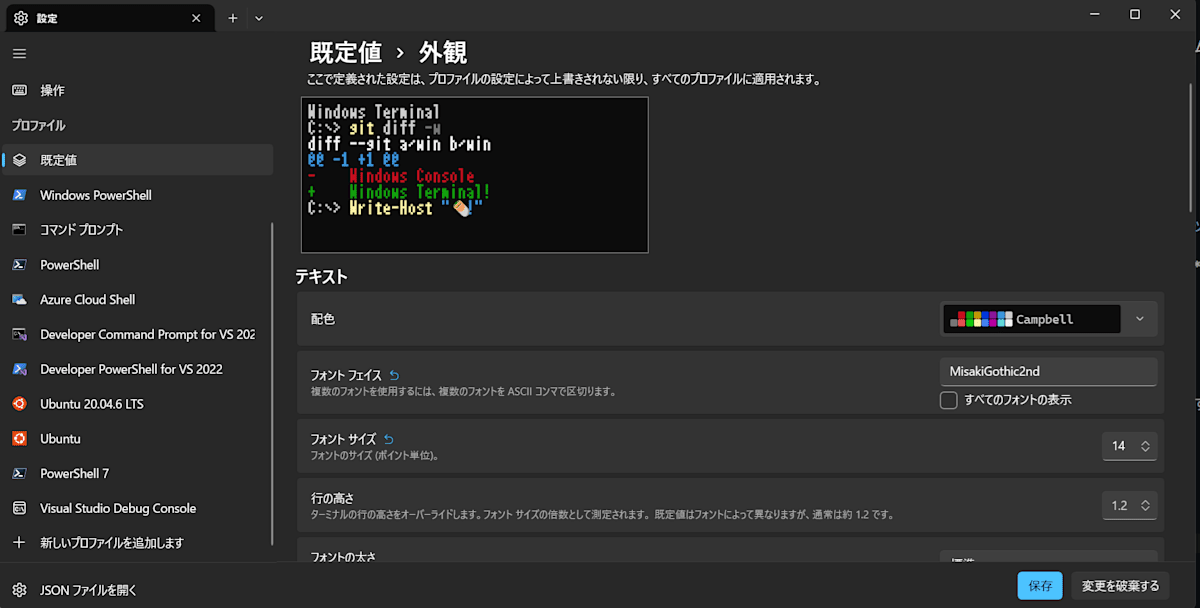Image resolution: width=1200 pixels, height=608 pixels.
Task: Enable すべてのフォントの表示 checkbox
Action: pos(949,400)
